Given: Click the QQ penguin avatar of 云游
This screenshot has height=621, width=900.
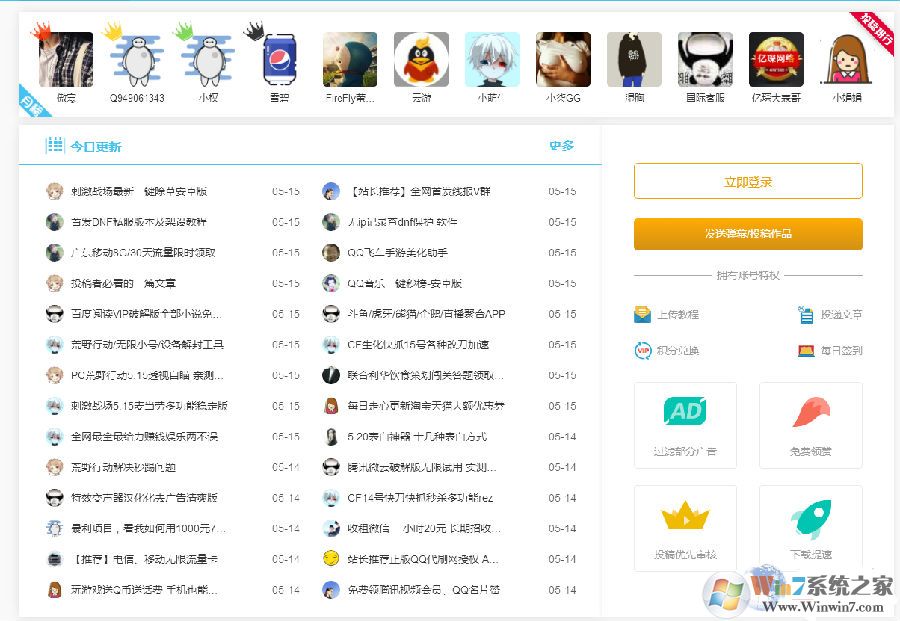Looking at the screenshot, I should tap(420, 60).
